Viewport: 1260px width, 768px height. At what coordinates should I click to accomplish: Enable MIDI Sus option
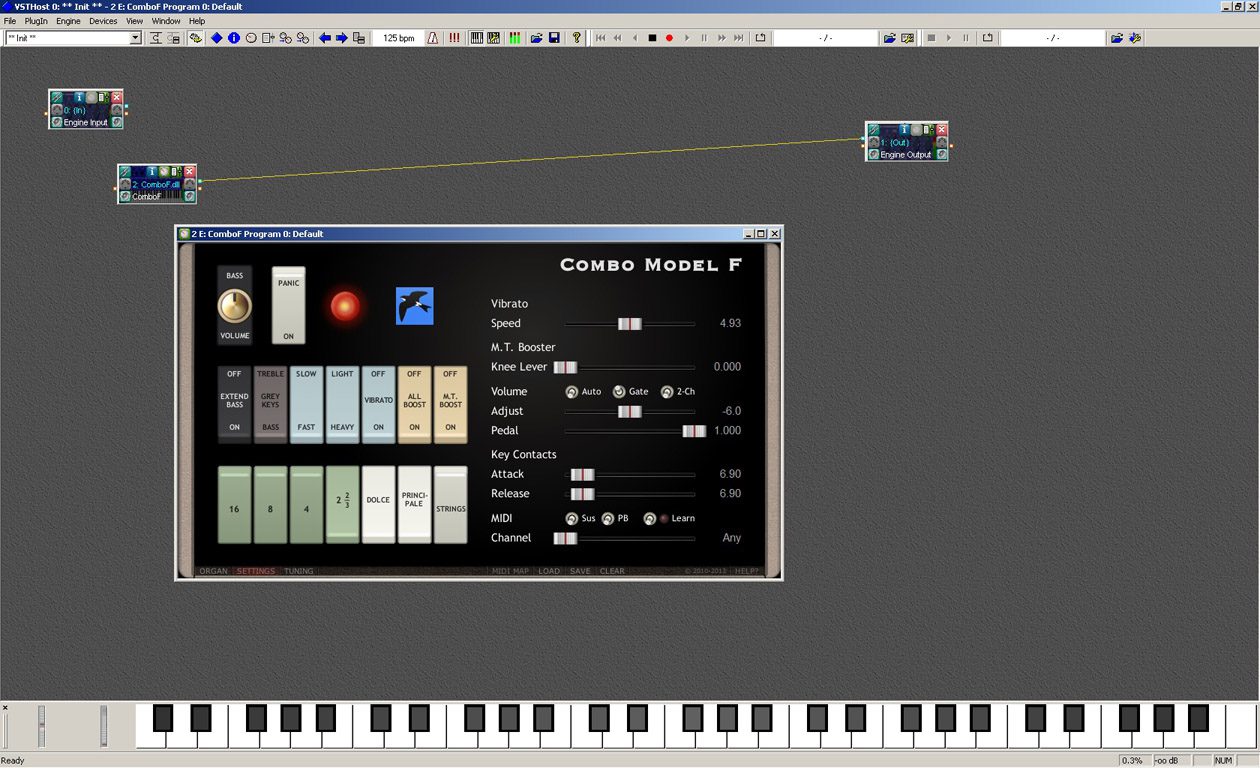[x=572, y=519]
